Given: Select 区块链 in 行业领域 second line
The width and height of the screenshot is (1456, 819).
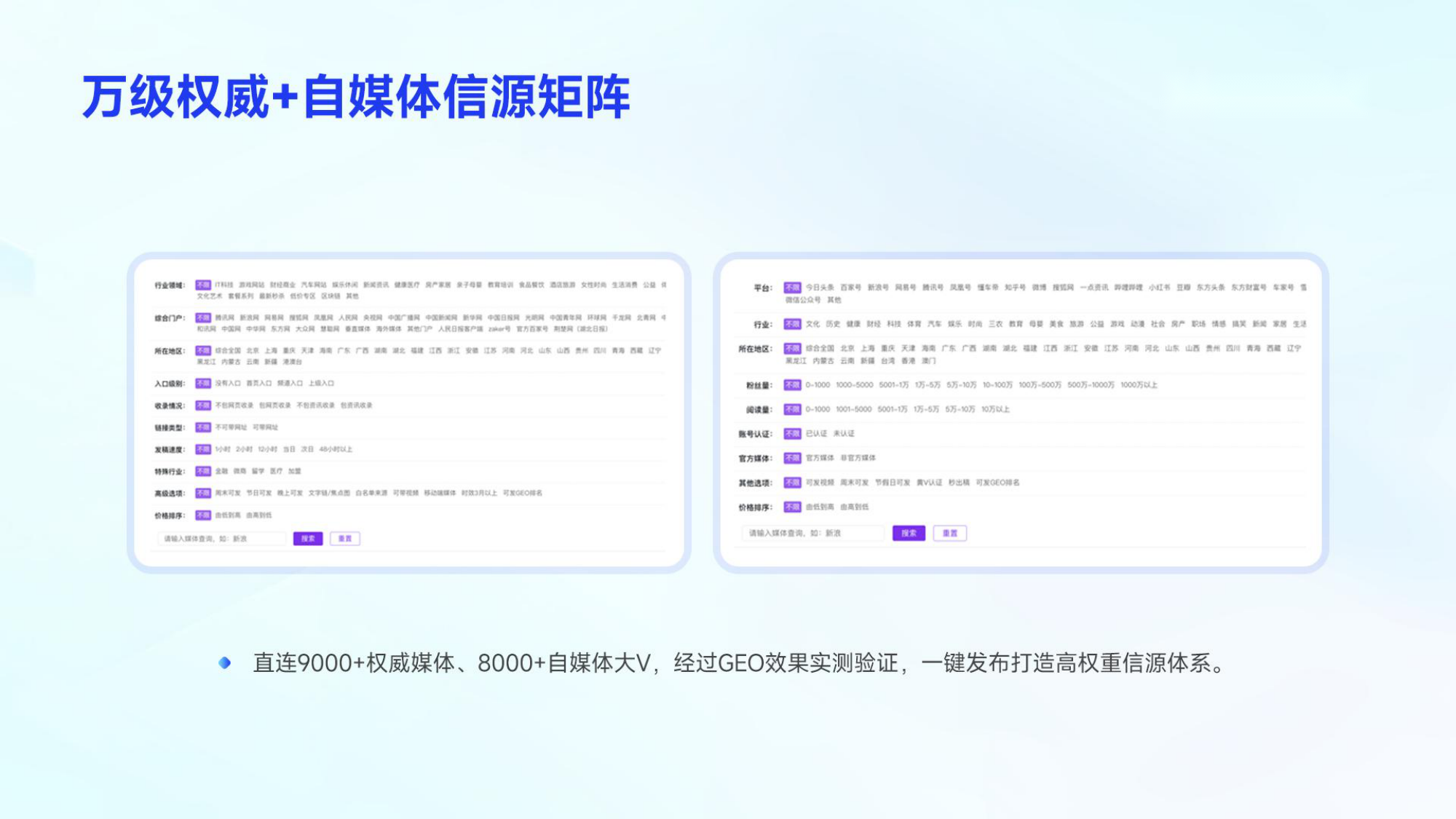Looking at the screenshot, I should pyautogui.click(x=331, y=296).
